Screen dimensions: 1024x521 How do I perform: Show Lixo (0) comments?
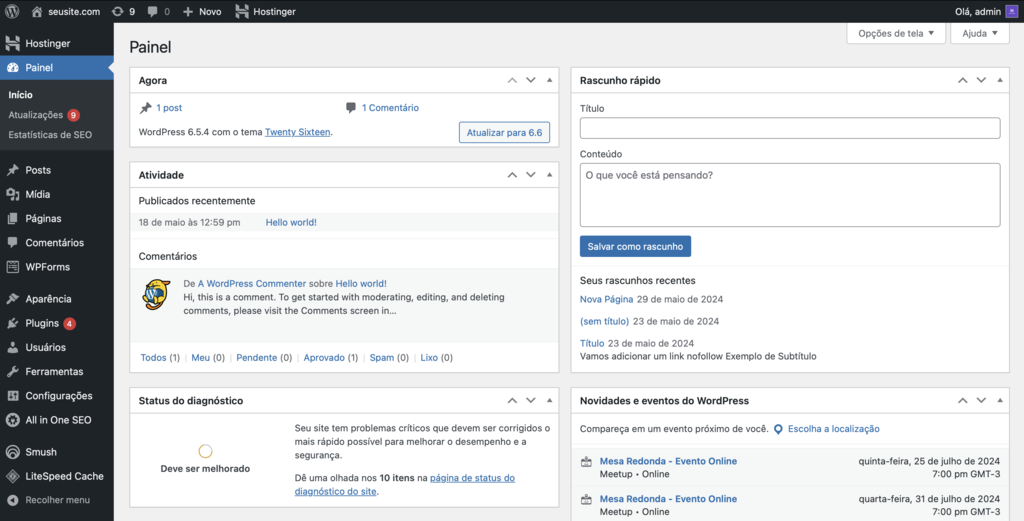pos(436,358)
